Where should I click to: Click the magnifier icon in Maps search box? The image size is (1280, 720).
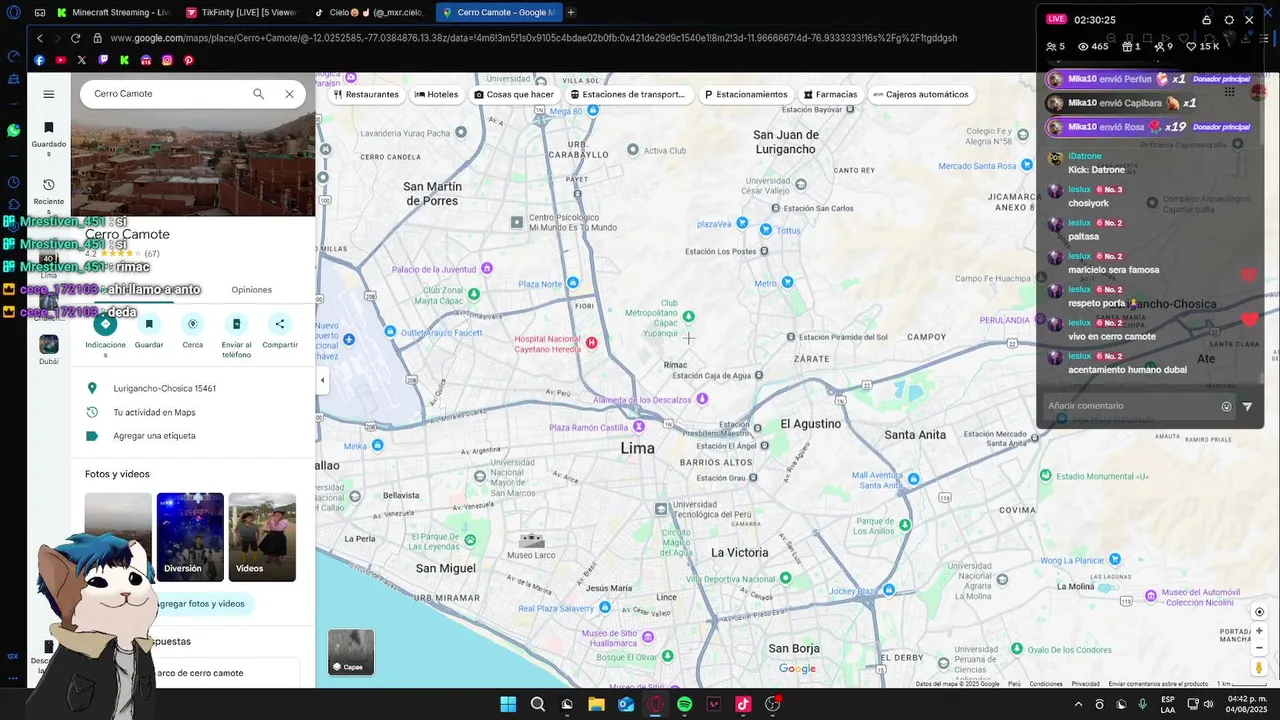pos(258,94)
